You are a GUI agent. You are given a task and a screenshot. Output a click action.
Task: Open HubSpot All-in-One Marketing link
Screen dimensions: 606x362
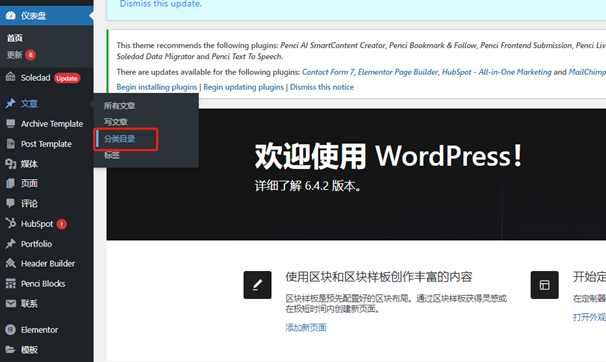[497, 72]
